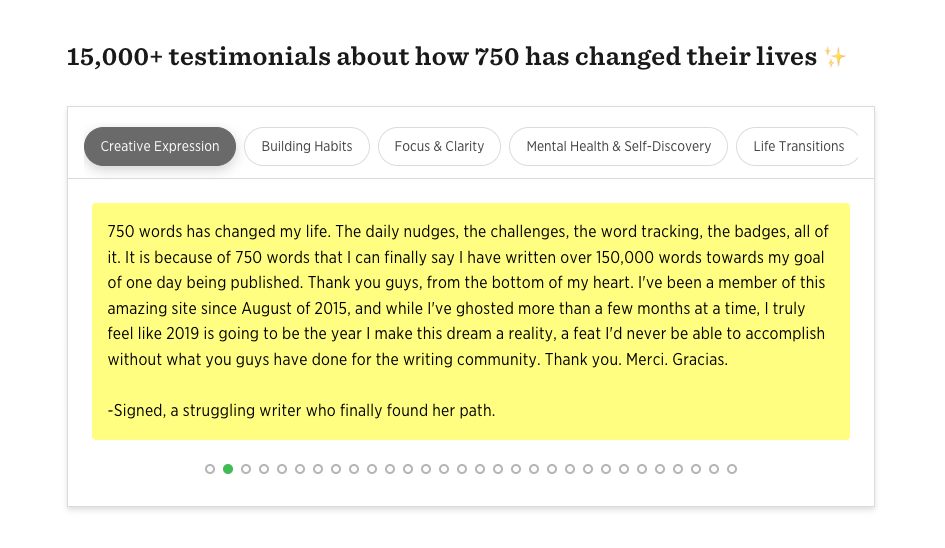Click the active green pagination dot
Image resolution: width=945 pixels, height=548 pixels.
pyautogui.click(x=228, y=469)
